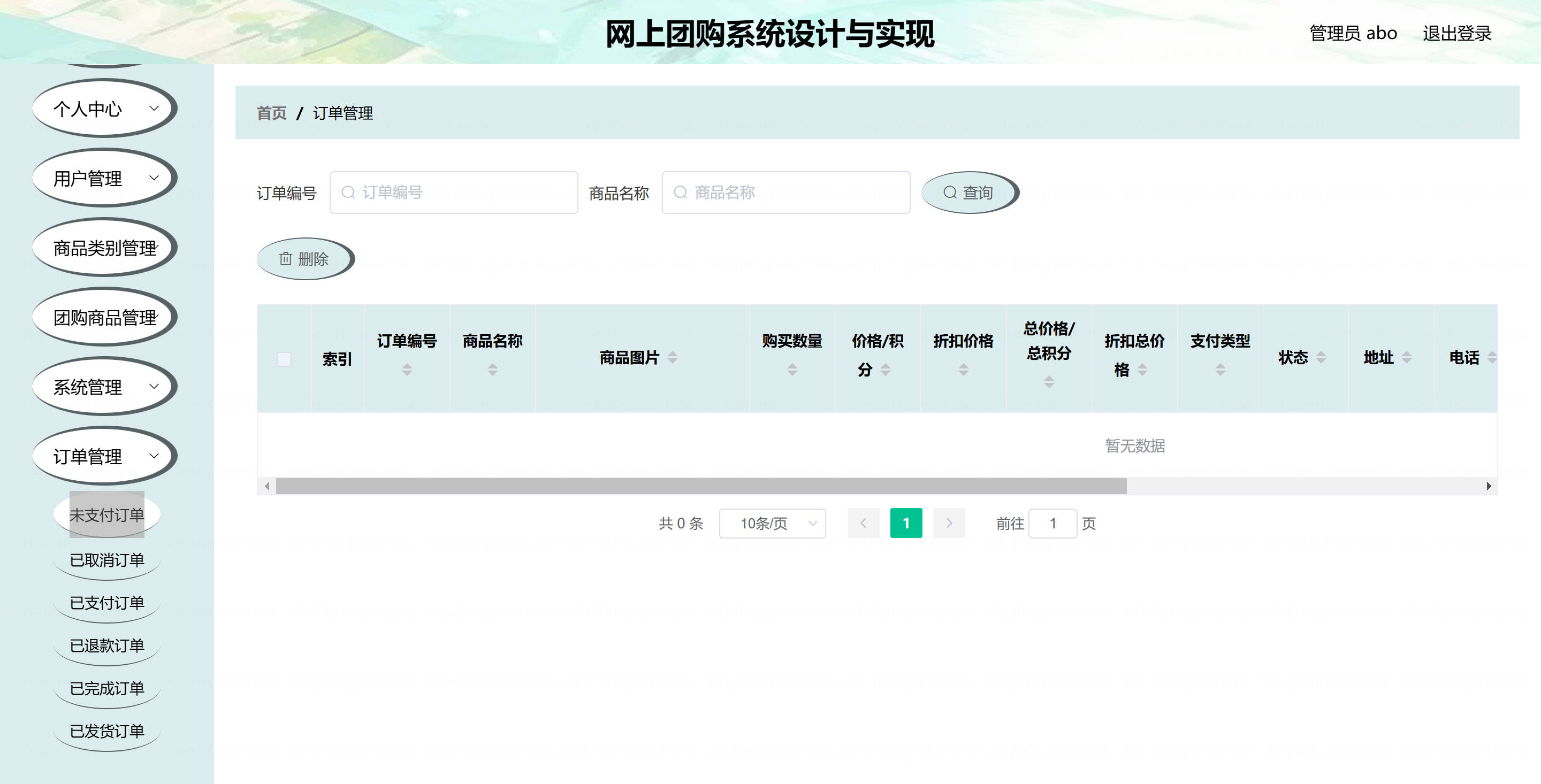The image size is (1541, 784).
Task: Sort table by 总价格/总积分 column
Action: [x=1049, y=381]
